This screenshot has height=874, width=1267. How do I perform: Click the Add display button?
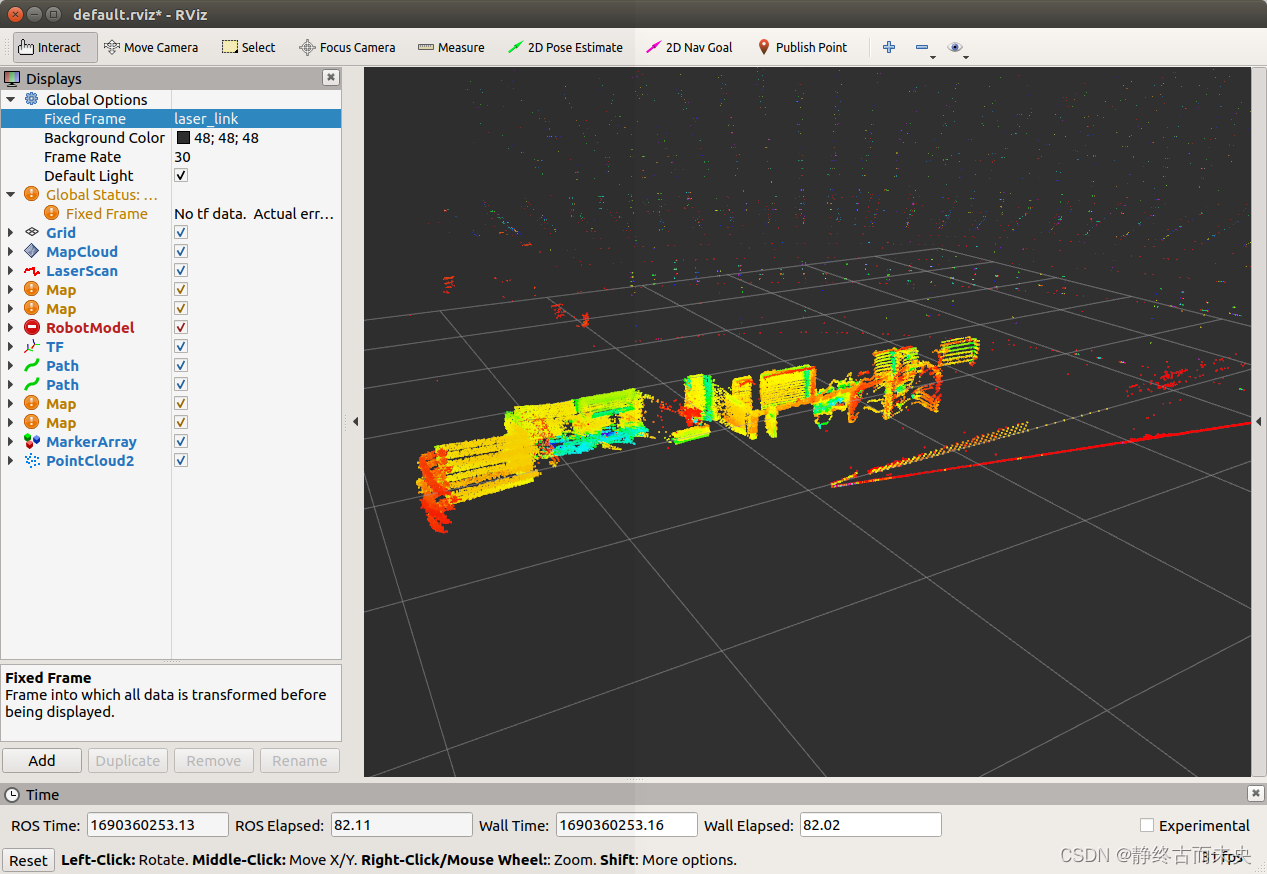42,760
